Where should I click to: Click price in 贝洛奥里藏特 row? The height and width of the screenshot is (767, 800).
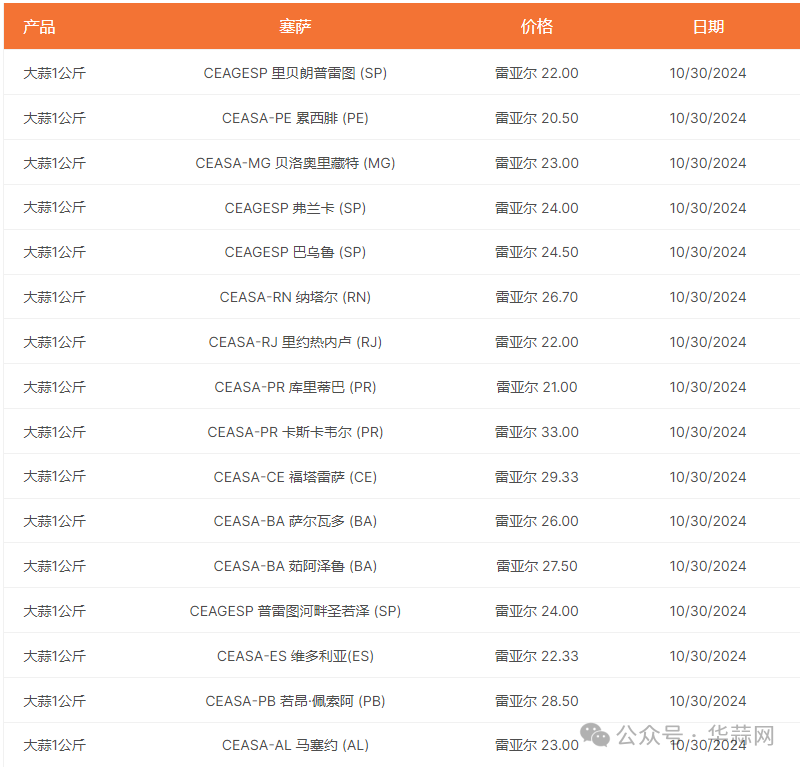pyautogui.click(x=537, y=163)
